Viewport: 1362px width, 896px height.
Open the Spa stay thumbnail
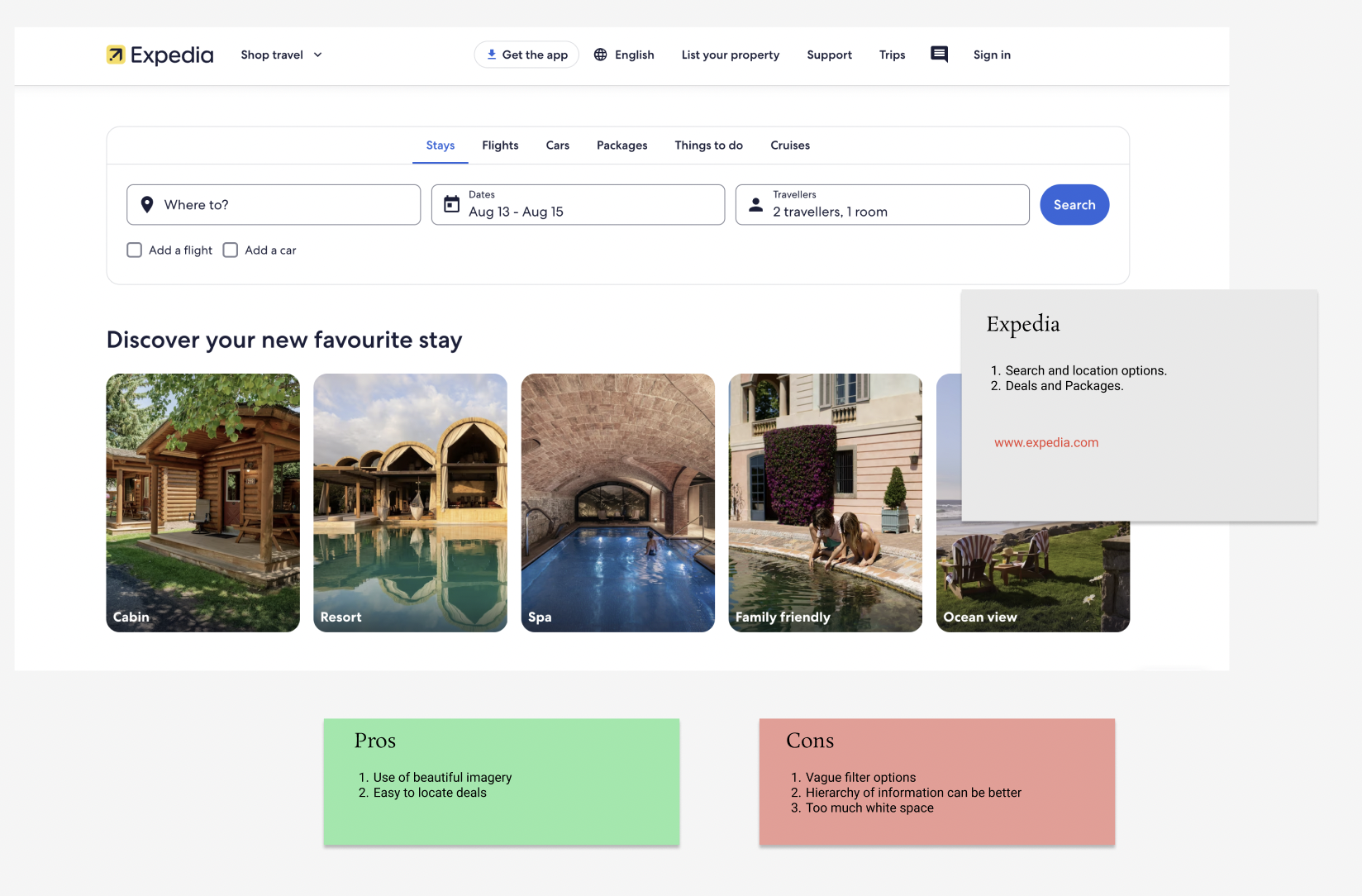[618, 503]
